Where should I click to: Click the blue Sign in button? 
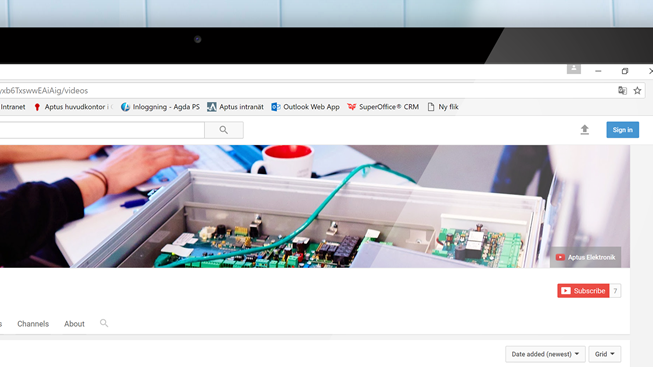(x=622, y=130)
